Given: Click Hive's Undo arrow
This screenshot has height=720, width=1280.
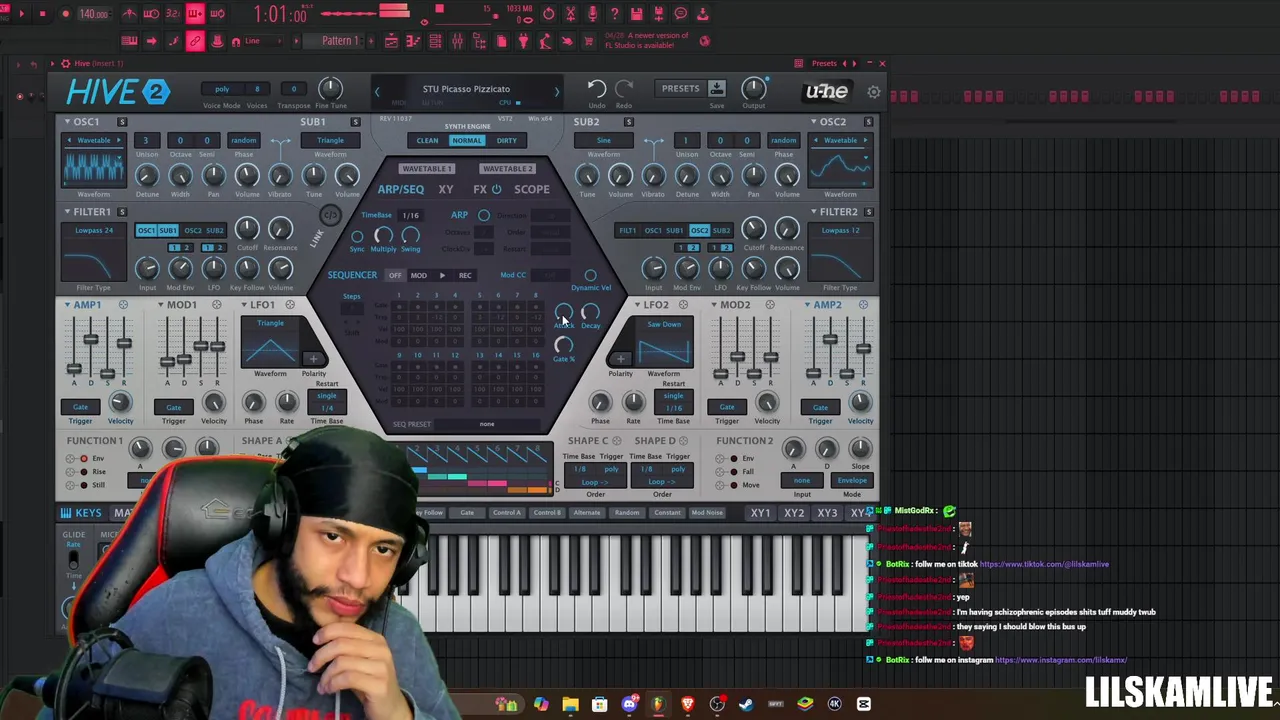Looking at the screenshot, I should pos(596,89).
